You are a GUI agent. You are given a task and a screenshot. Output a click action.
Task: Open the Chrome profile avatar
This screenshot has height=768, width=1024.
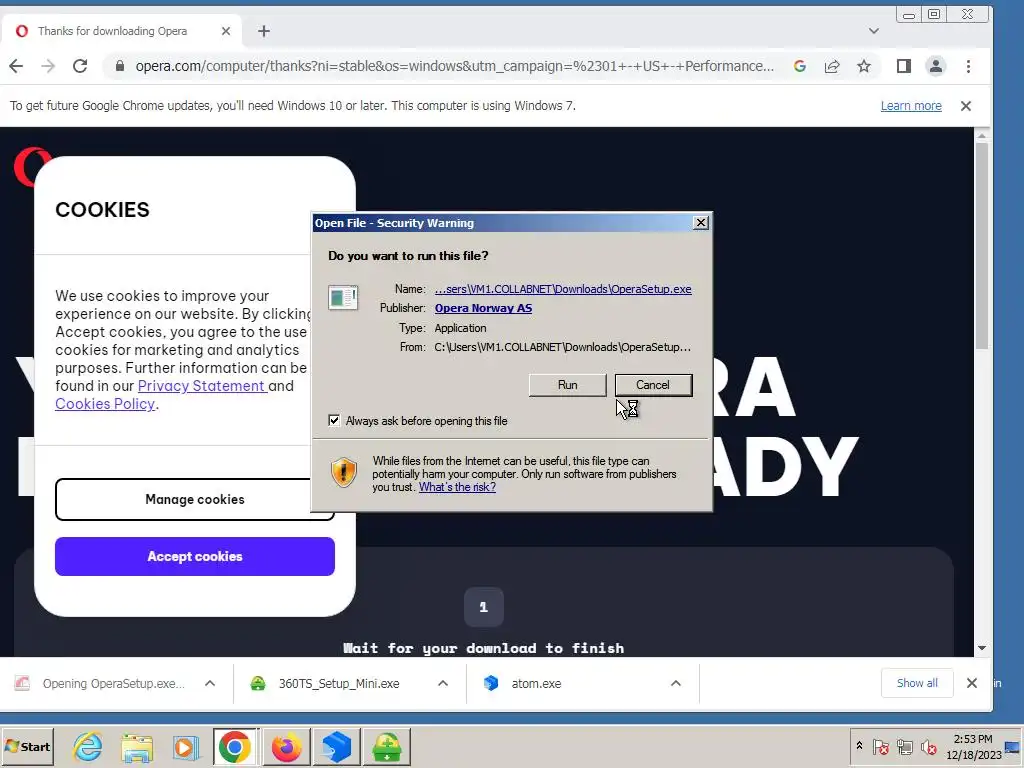click(x=935, y=66)
